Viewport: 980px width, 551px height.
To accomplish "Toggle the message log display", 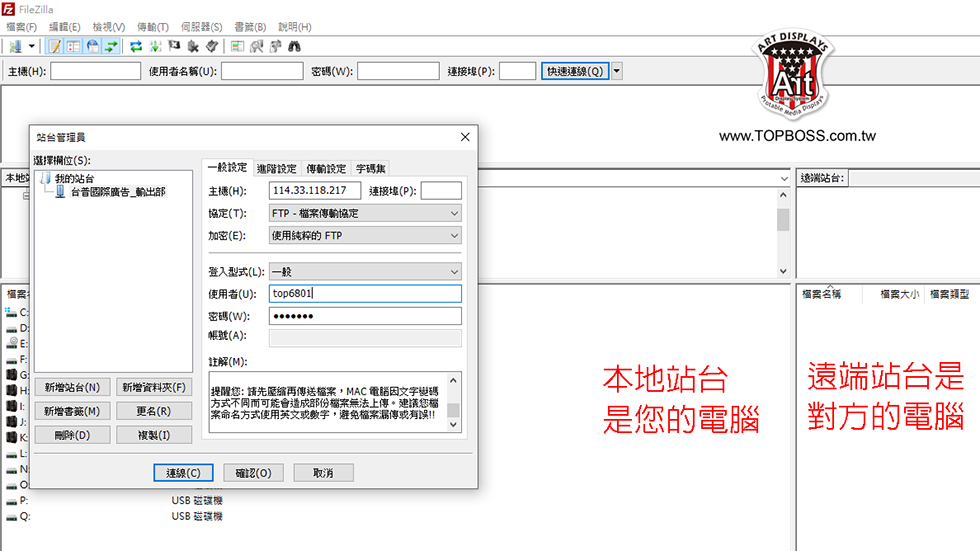I will tap(55, 46).
